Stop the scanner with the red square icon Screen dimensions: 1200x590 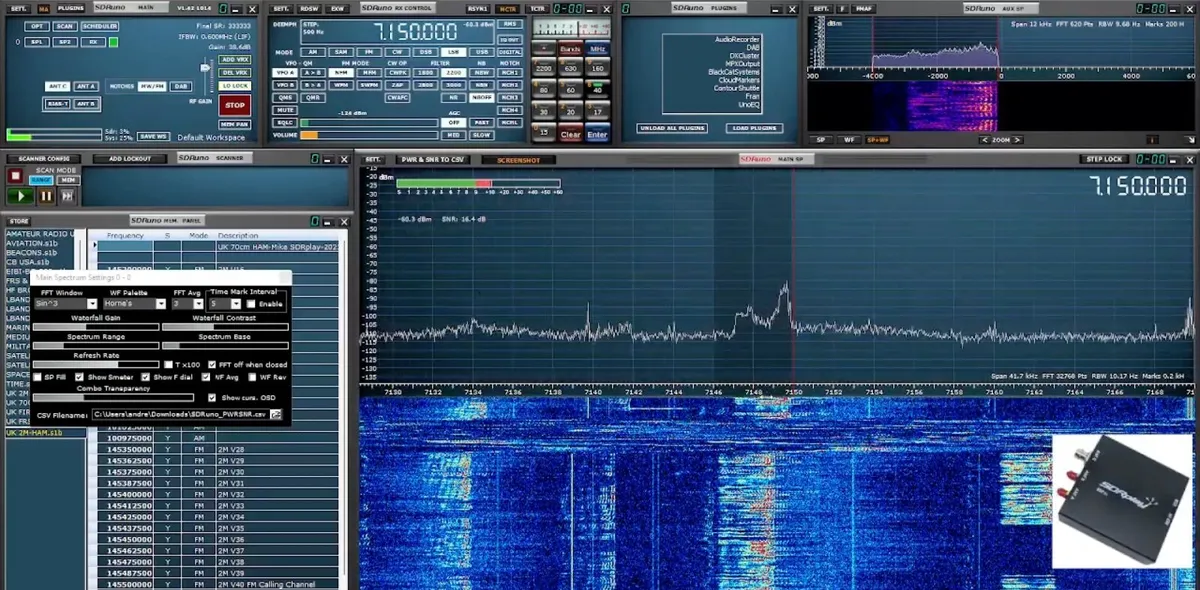click(16, 175)
